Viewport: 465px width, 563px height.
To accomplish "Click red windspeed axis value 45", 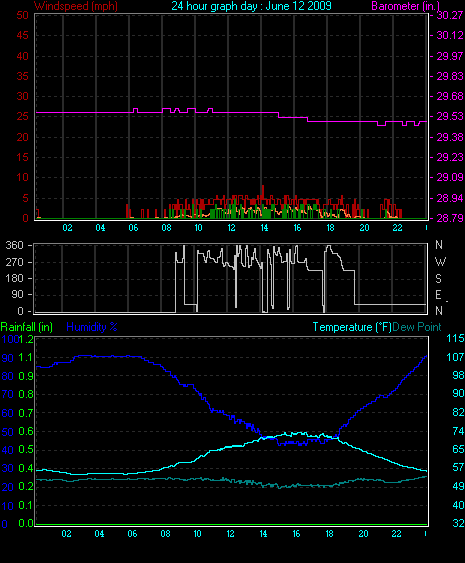I will pos(22,35).
